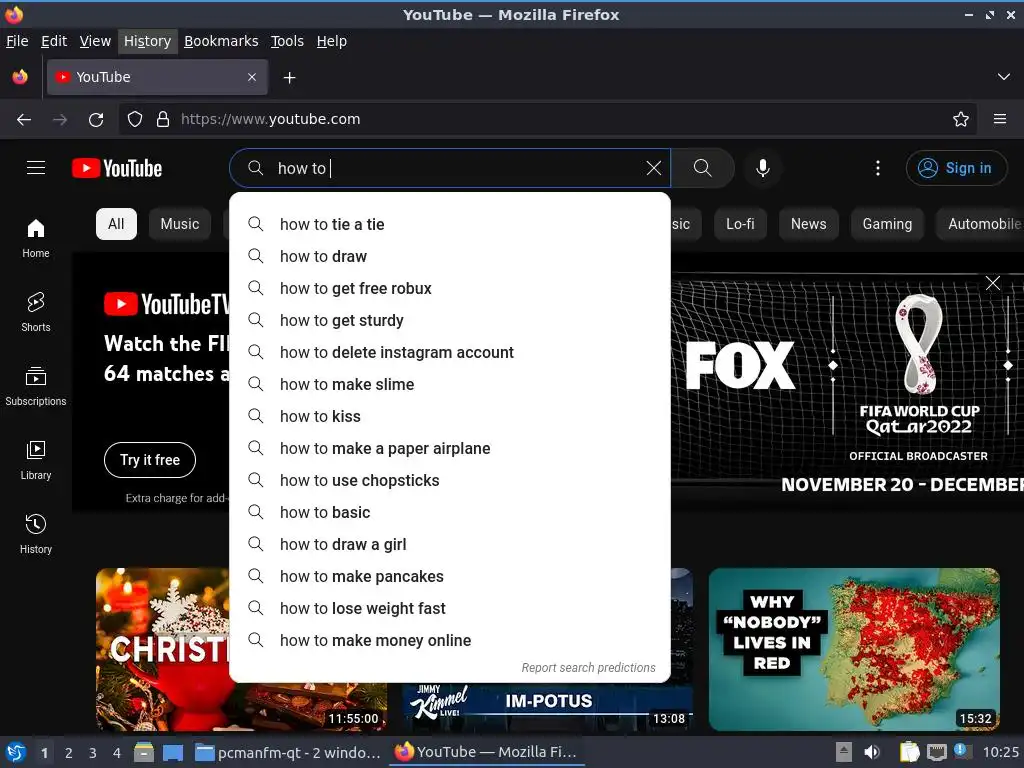This screenshot has height=768, width=1024.
Task: Click Try it free button
Action: [x=150, y=460]
